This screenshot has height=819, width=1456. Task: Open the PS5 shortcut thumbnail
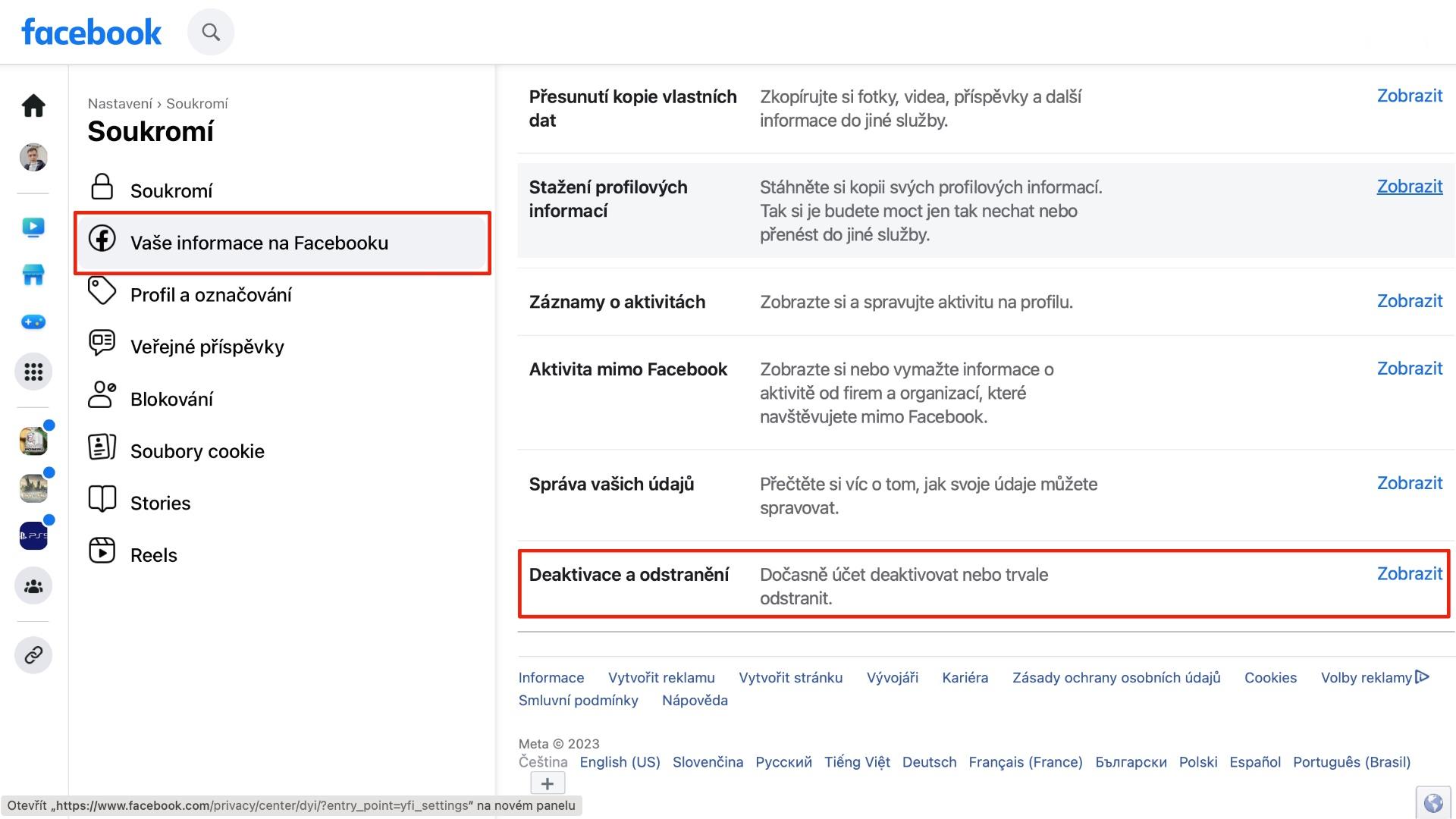(33, 535)
